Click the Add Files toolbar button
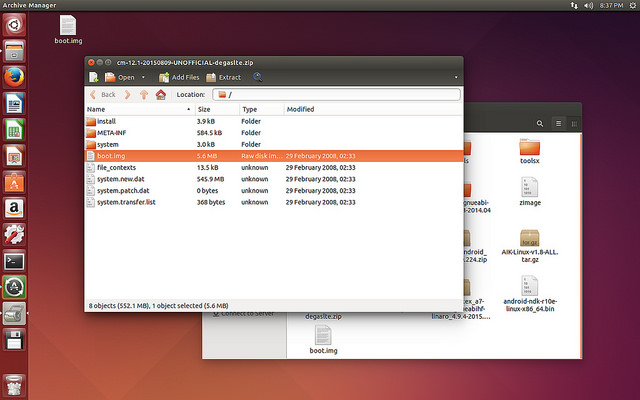 [179, 77]
